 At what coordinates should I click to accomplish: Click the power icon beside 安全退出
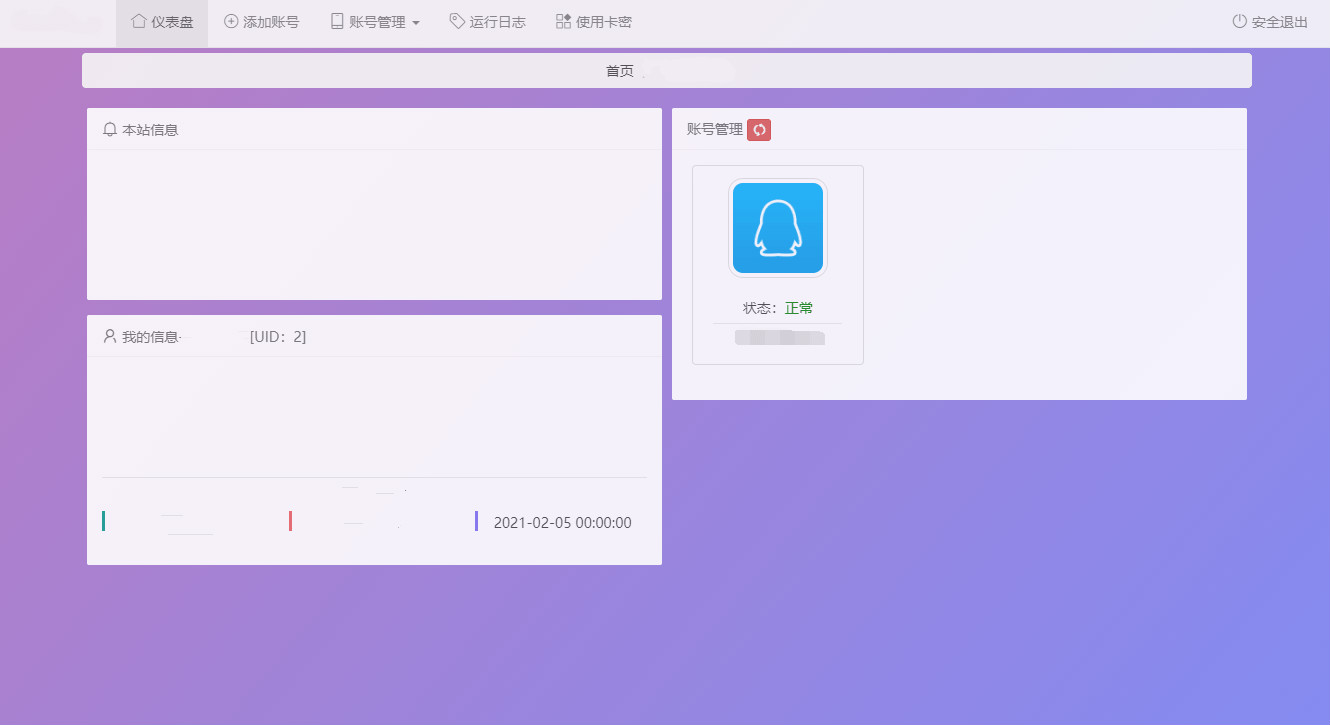pos(1240,21)
